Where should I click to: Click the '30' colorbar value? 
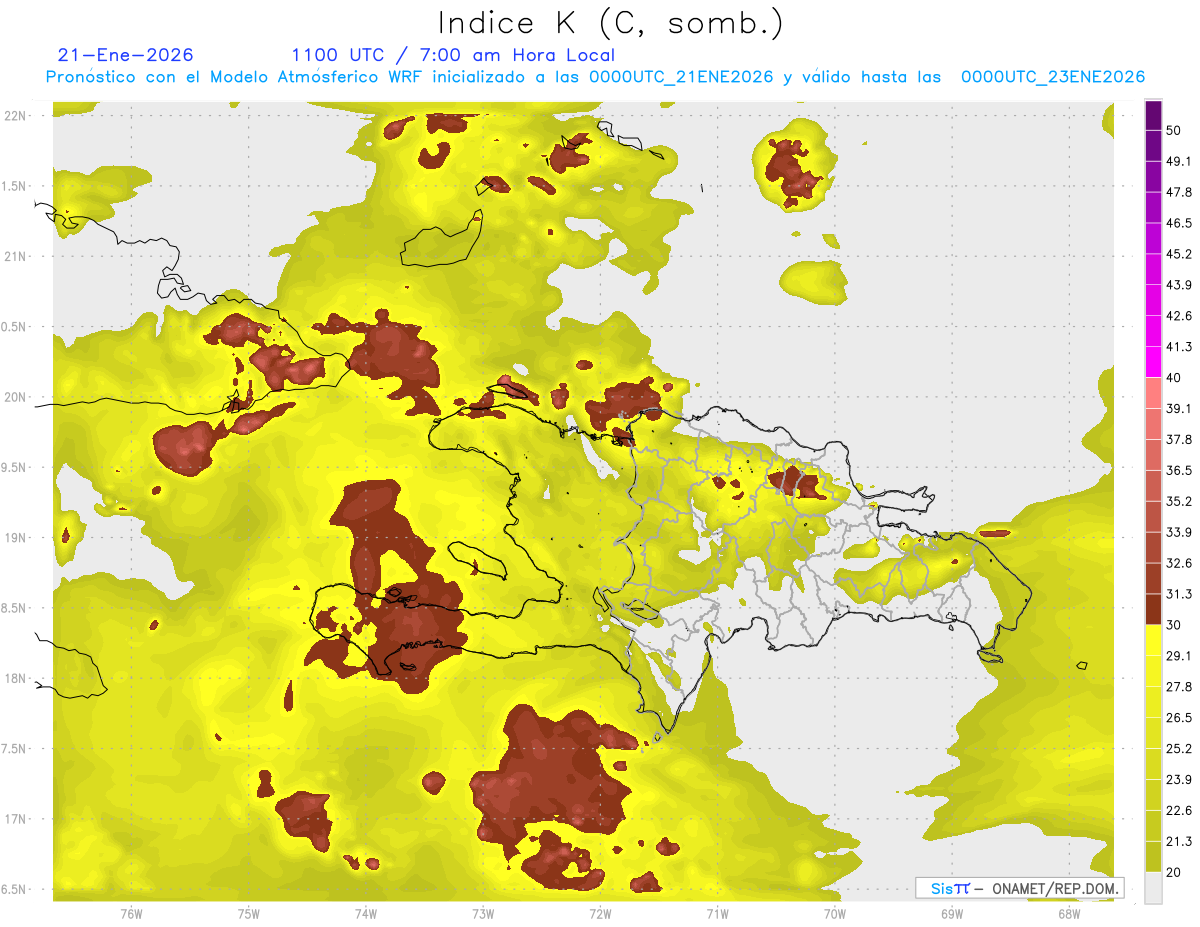1174,625
